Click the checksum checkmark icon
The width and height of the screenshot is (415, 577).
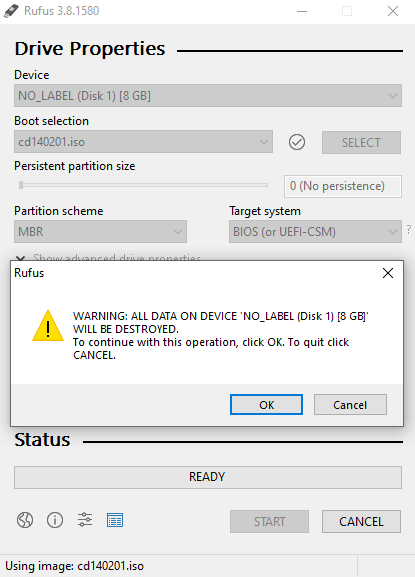[x=297, y=142]
